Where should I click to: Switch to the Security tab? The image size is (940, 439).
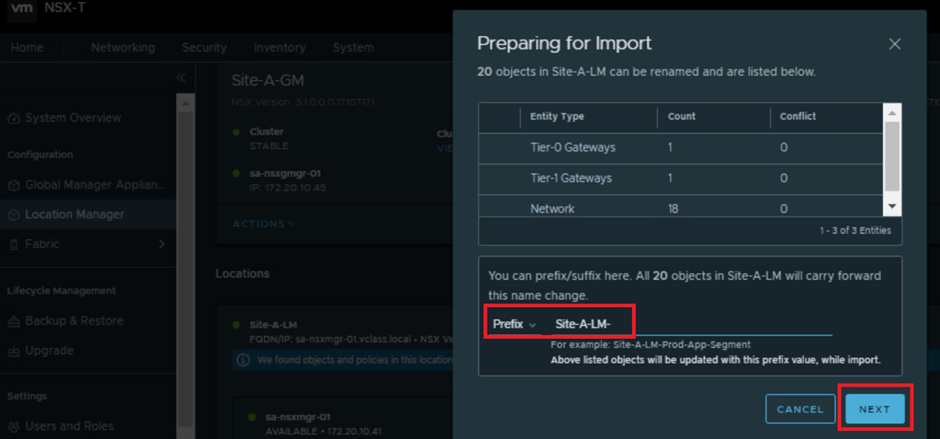pos(204,47)
